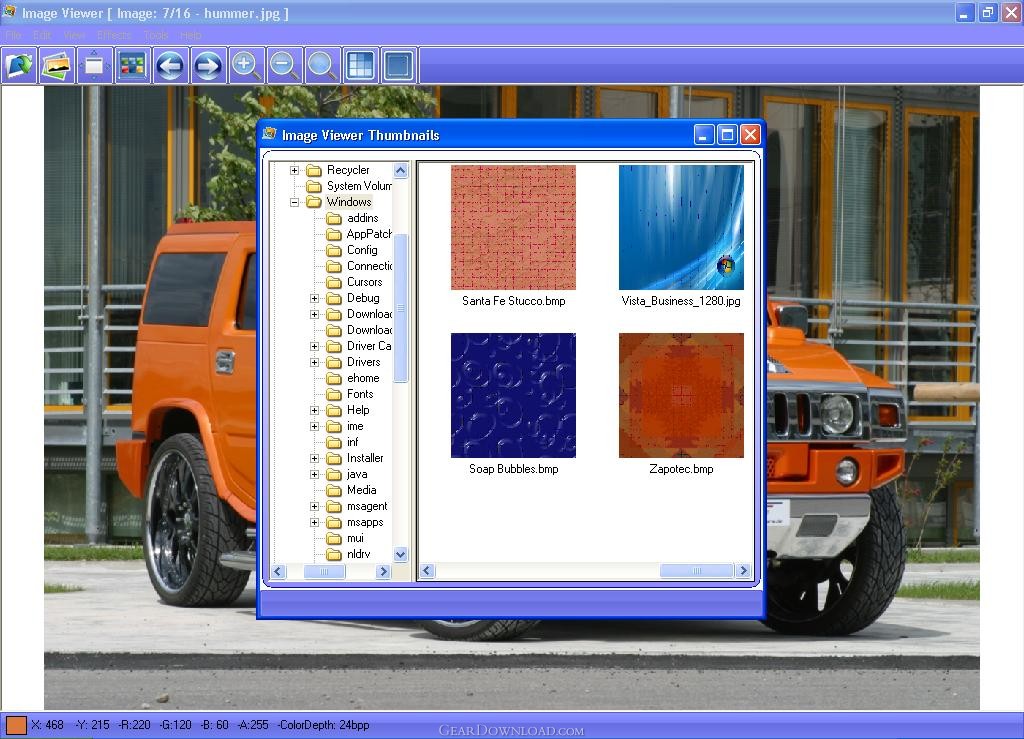Click the thumbnail pane scroll-left arrow
The image size is (1024, 739).
coord(426,571)
